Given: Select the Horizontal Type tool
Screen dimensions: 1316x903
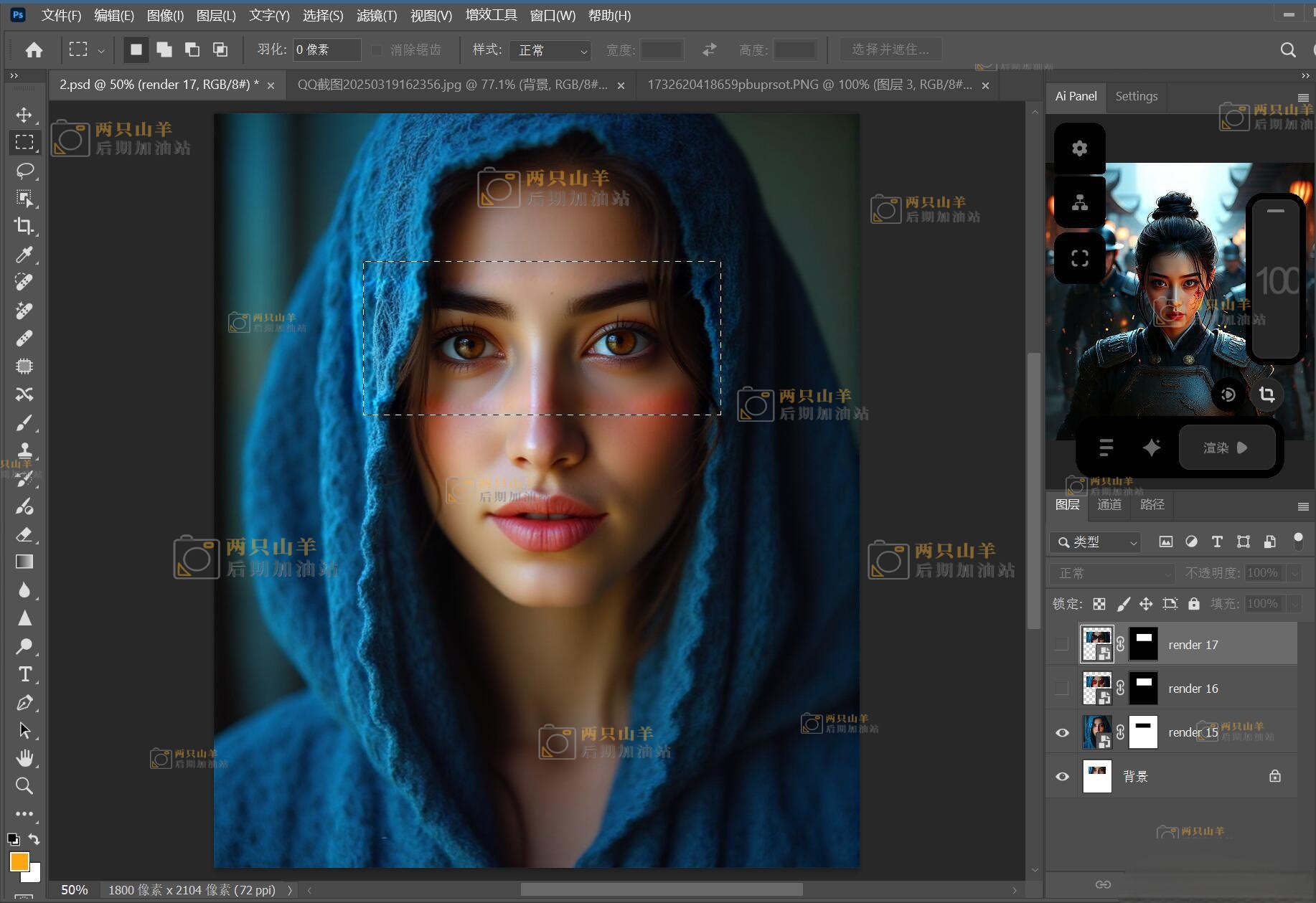Looking at the screenshot, I should tap(24, 674).
